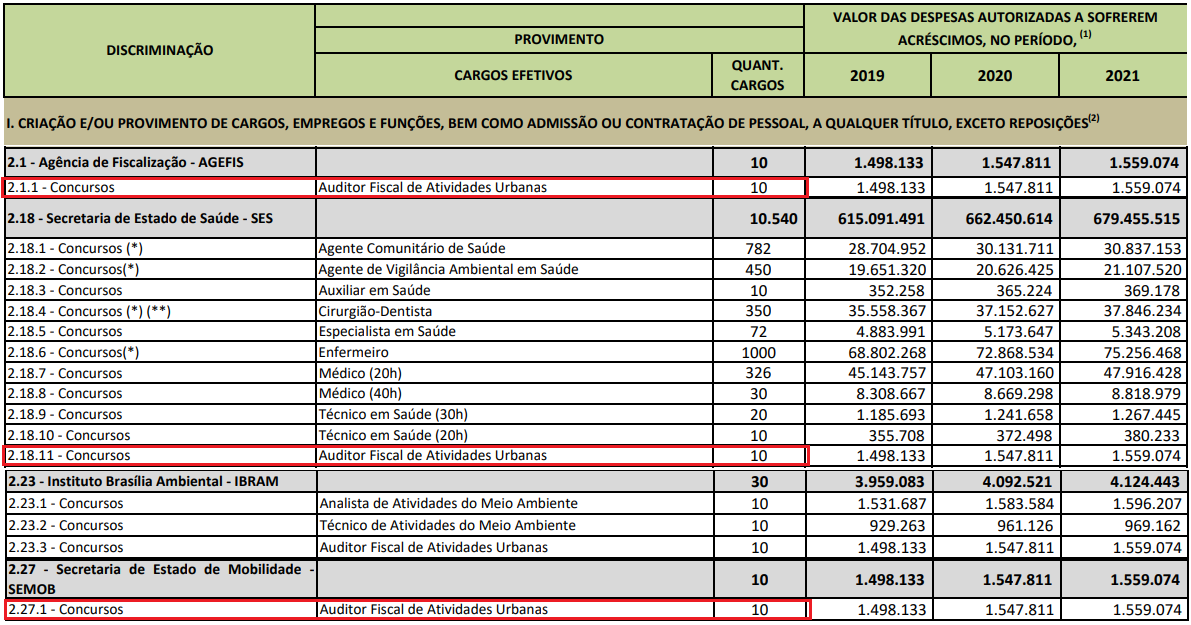Select the QUANT. CARGOS header

[x=757, y=75]
